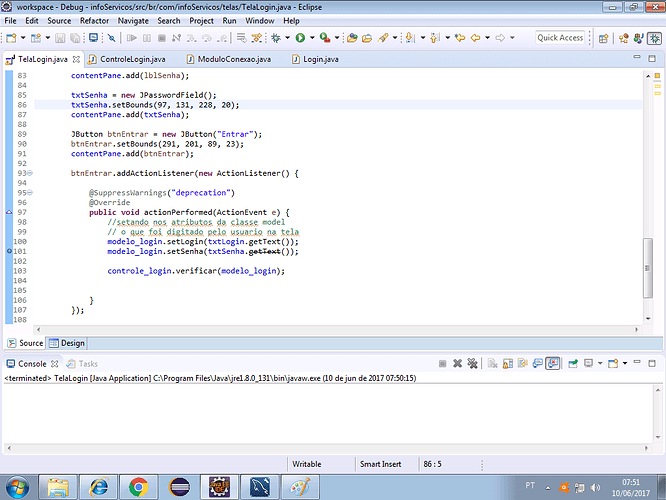Click the green Run button in toolbar
This screenshot has width=666, height=500.
pyautogui.click(x=299, y=38)
